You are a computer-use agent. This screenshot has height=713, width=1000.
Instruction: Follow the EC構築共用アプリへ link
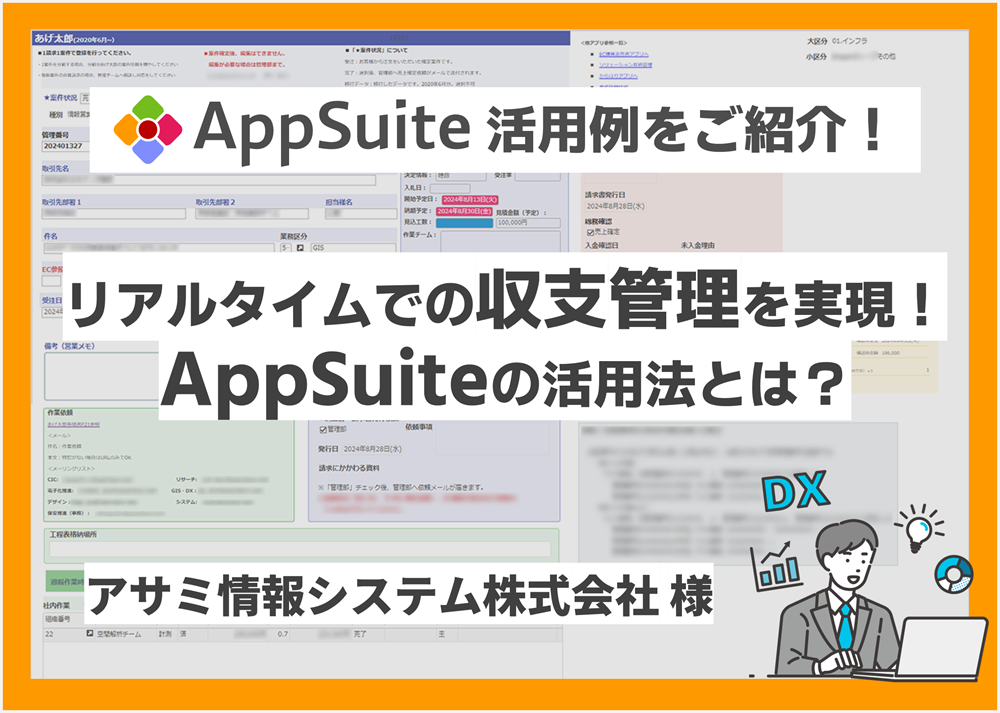(622, 53)
